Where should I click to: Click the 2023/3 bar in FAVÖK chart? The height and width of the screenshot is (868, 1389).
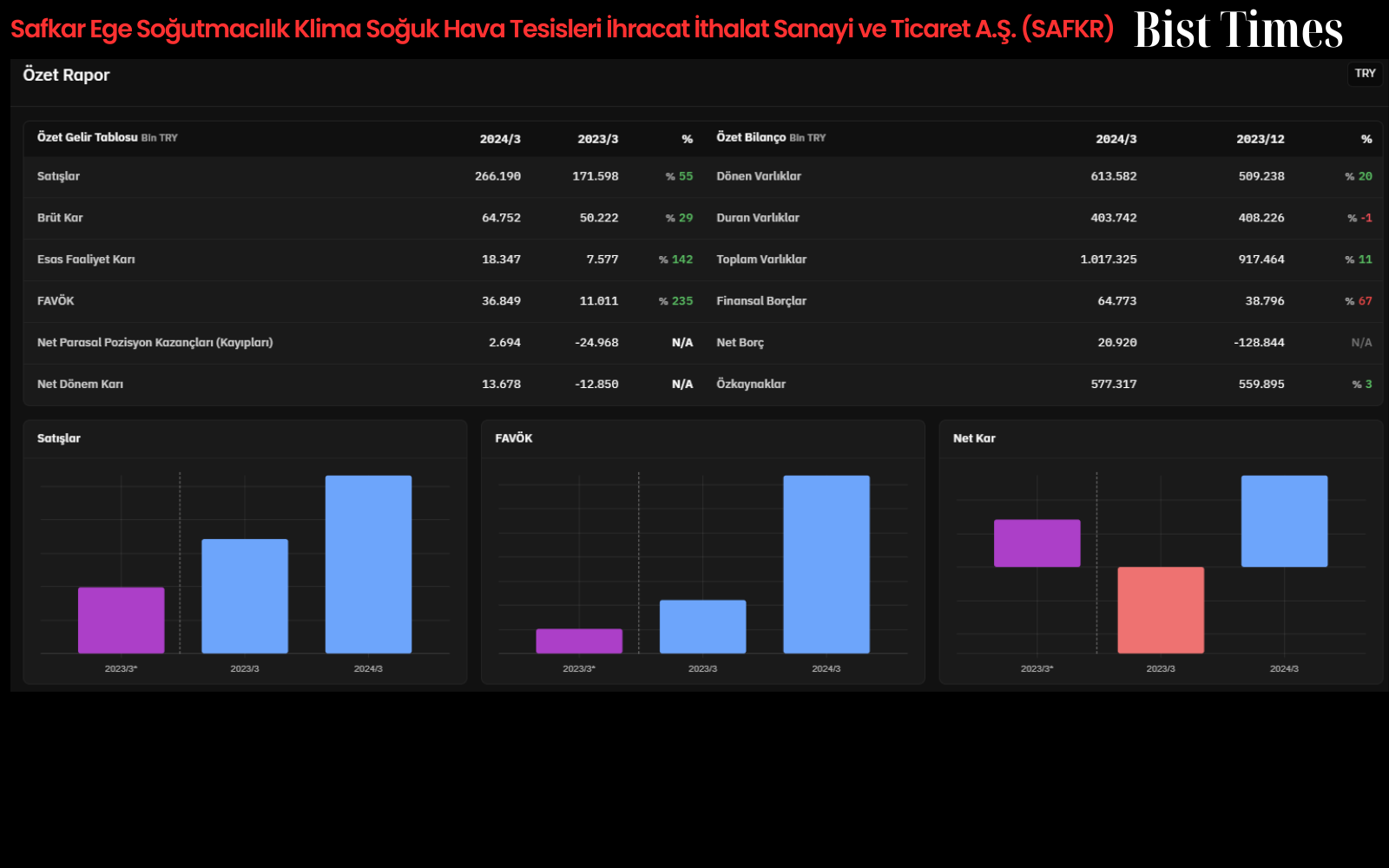[702, 627]
